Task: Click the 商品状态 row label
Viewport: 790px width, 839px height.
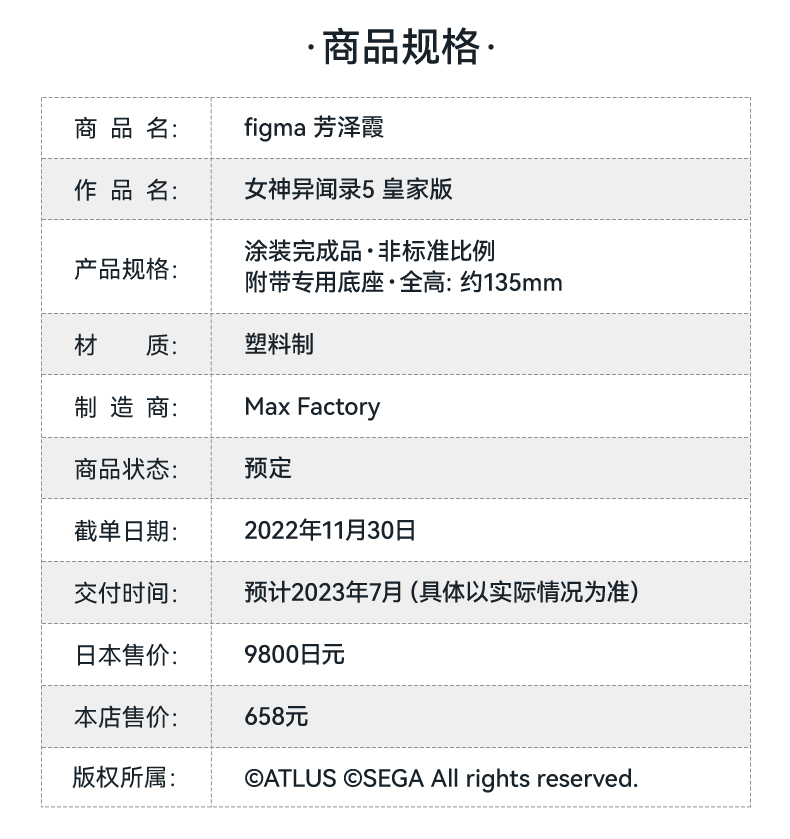Action: point(125,469)
